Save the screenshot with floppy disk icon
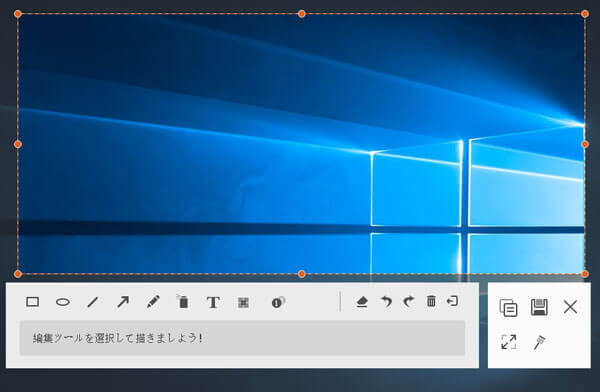Image resolution: width=600 pixels, height=392 pixels. [539, 307]
